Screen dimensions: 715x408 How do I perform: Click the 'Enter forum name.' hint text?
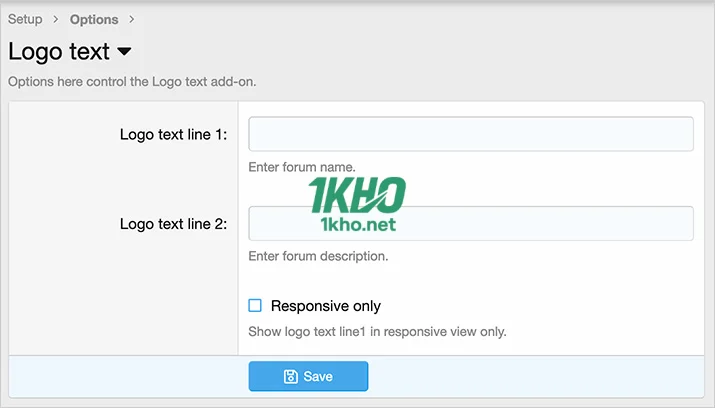301,167
